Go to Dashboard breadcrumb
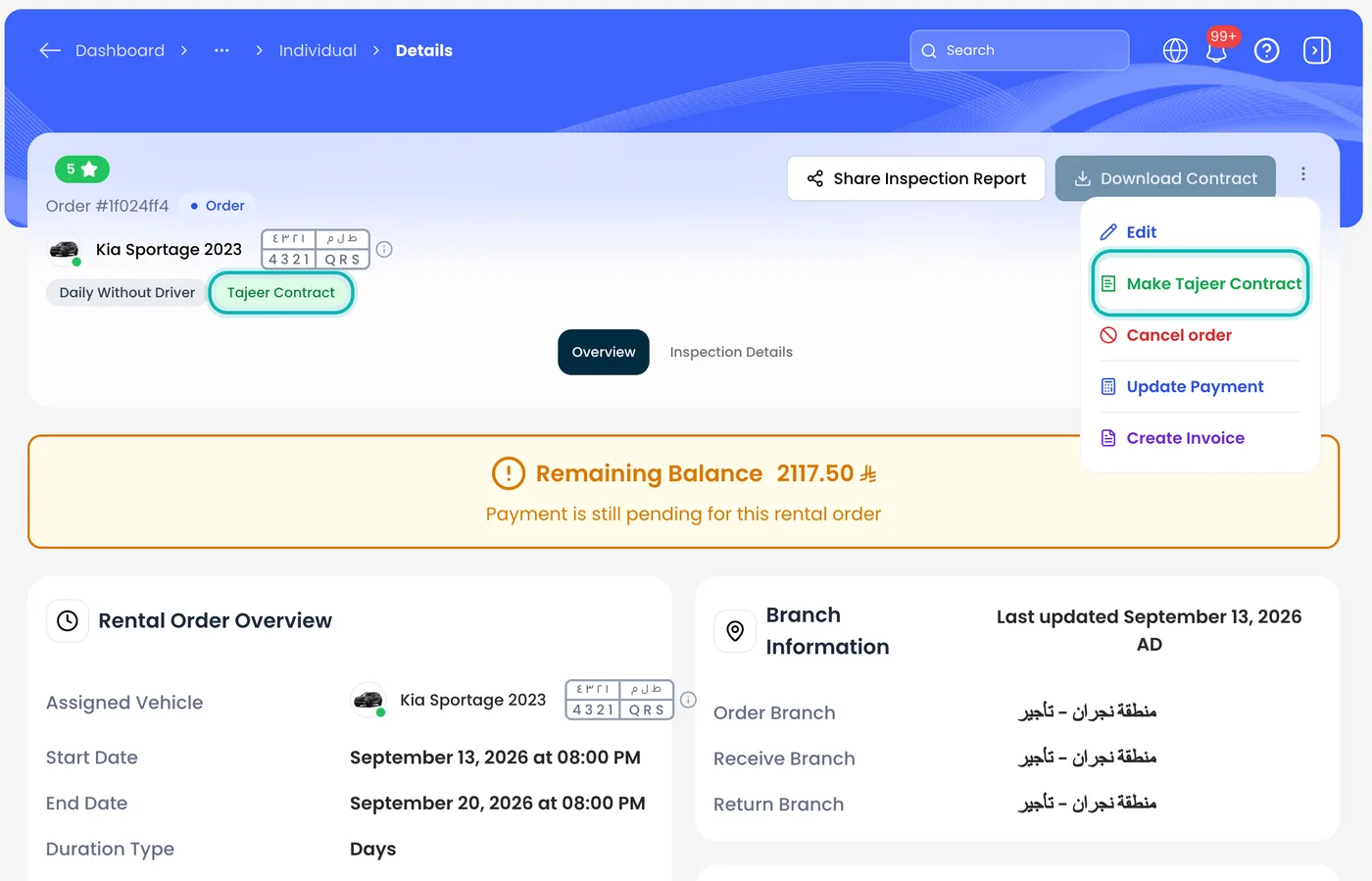 [x=120, y=50]
